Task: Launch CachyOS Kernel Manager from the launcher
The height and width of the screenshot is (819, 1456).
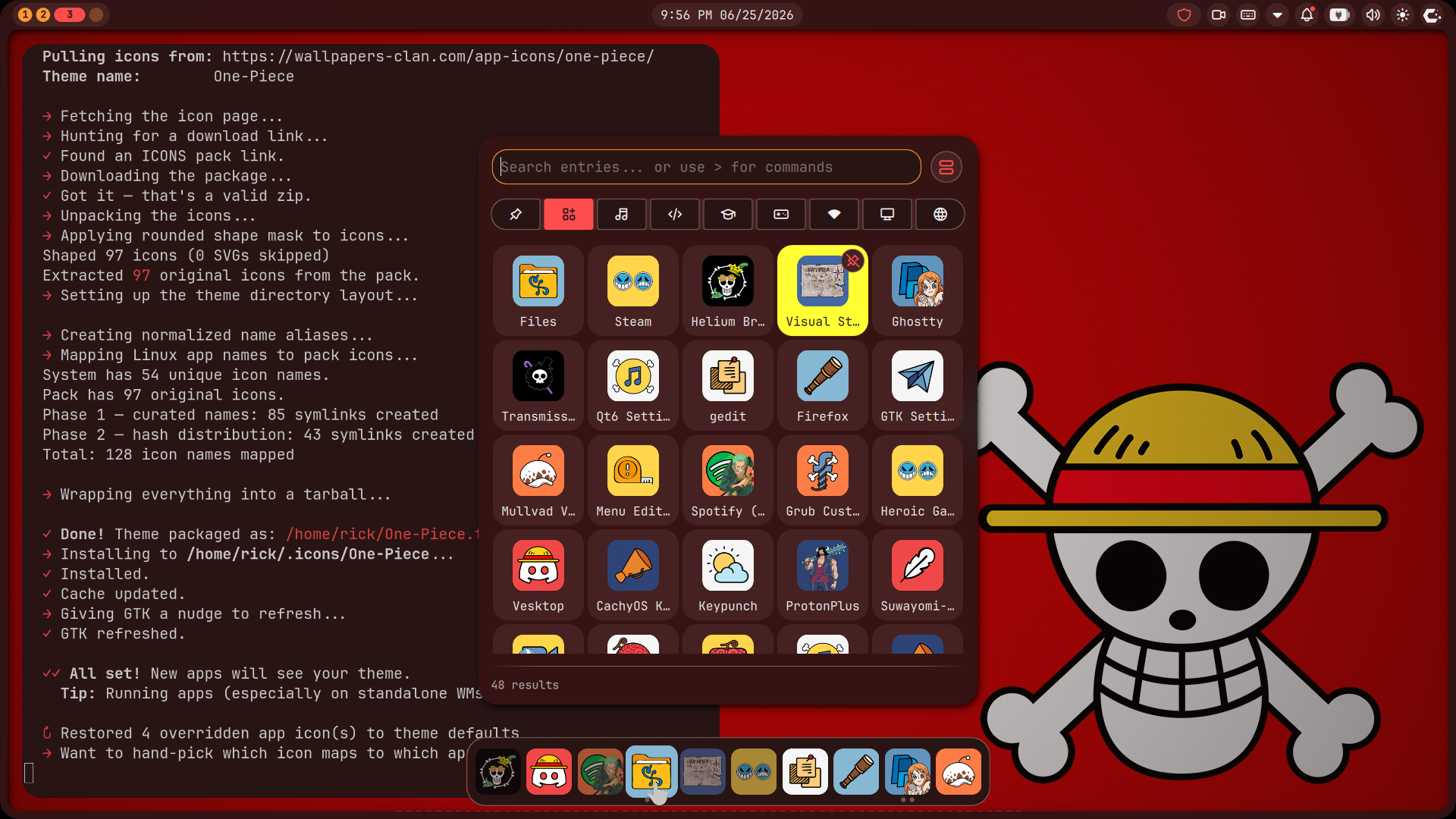Action: pos(632,575)
